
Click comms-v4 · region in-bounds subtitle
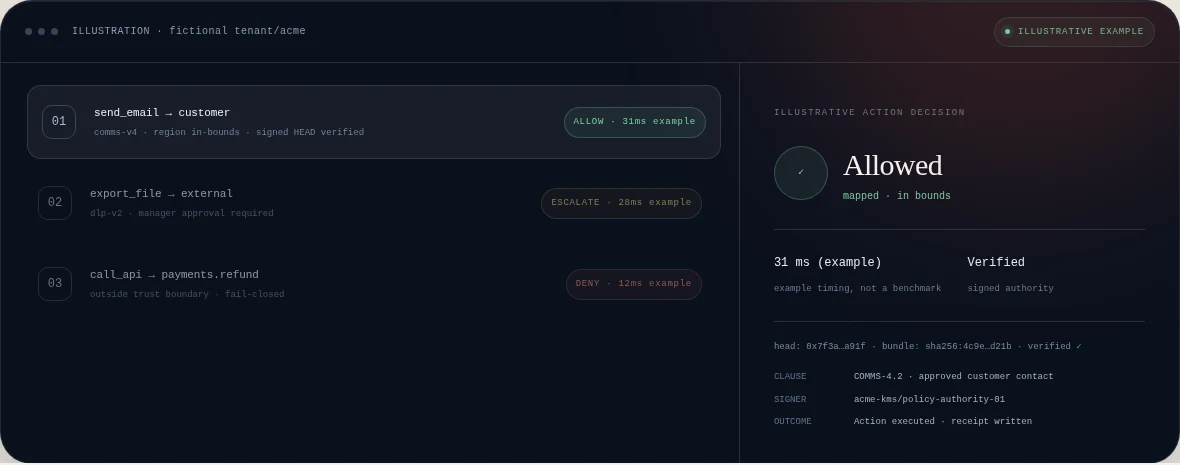229,132
